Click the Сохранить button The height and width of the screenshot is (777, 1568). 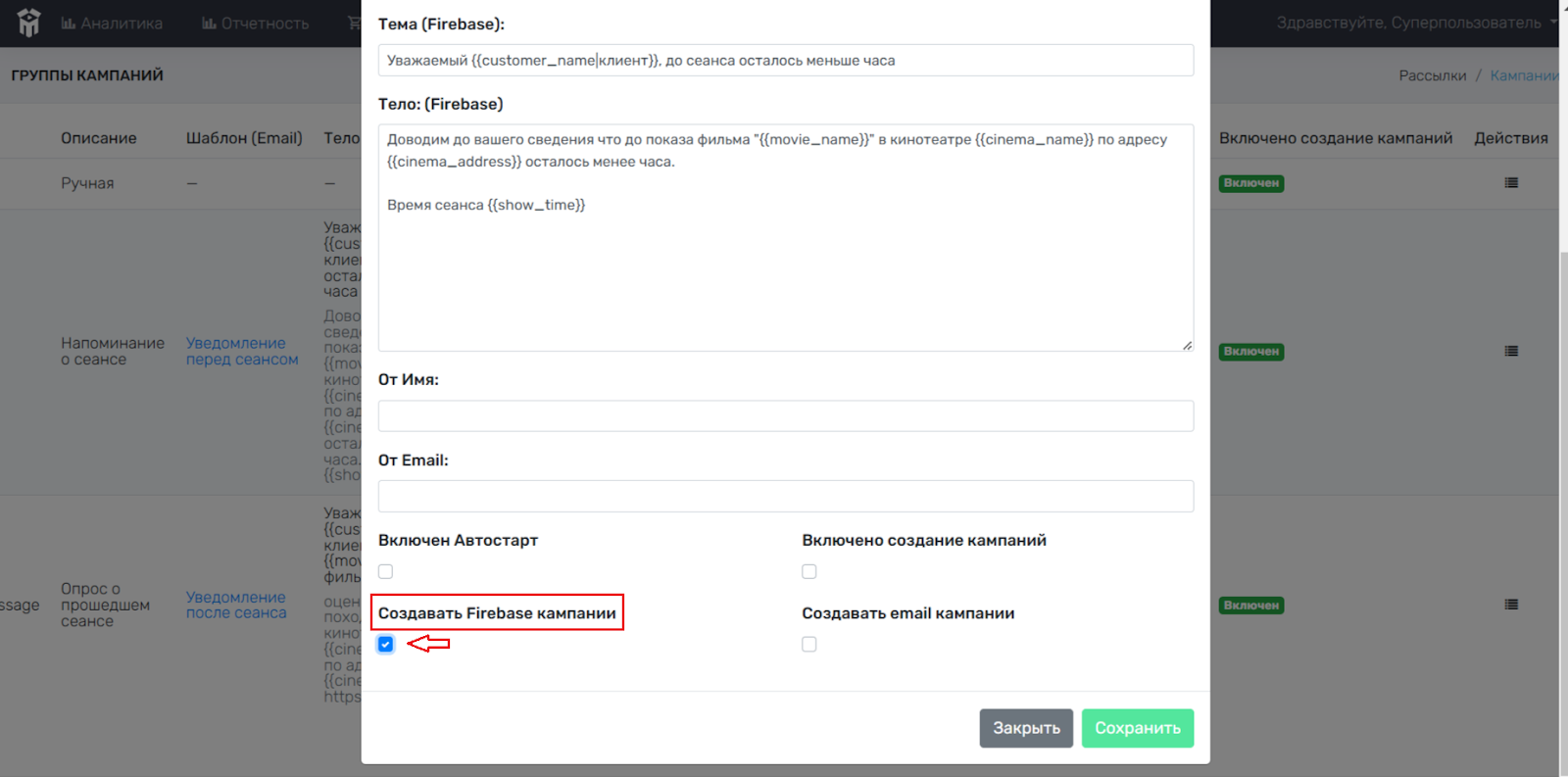click(1138, 728)
